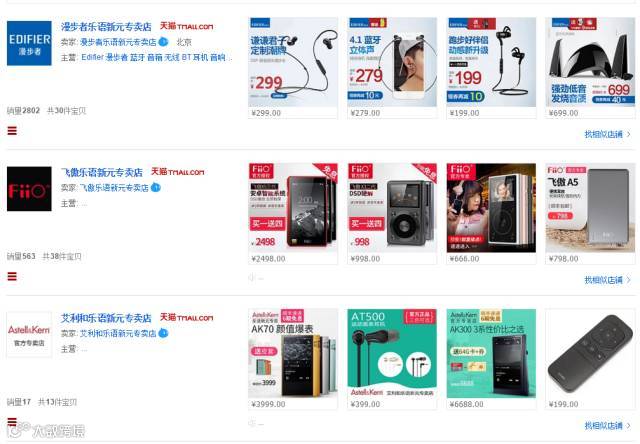Click the blue seller badge icon for the FiiO store
The width and height of the screenshot is (640, 444).
[156, 188]
